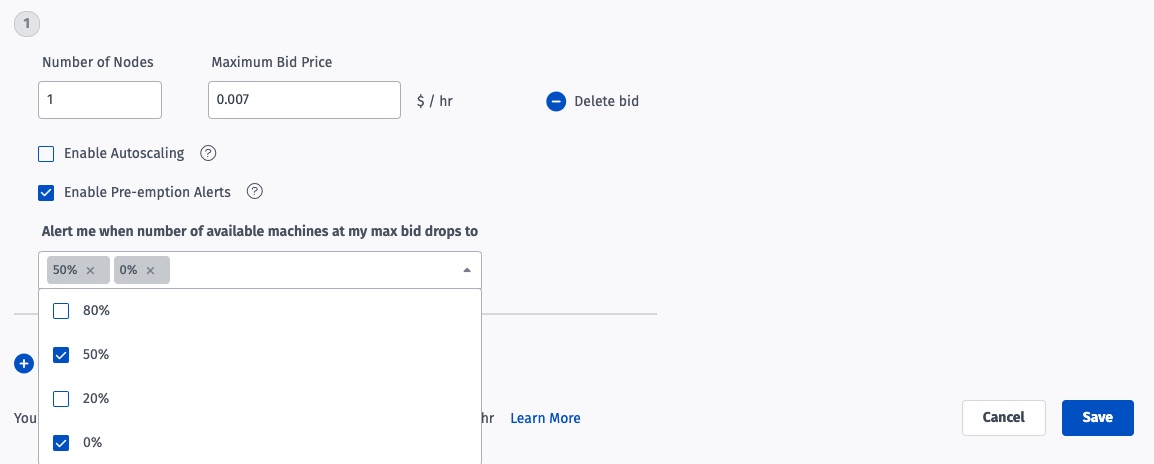This screenshot has width=1154, height=464.
Task: Click the step 1 number badge
Action: pyautogui.click(x=26, y=24)
